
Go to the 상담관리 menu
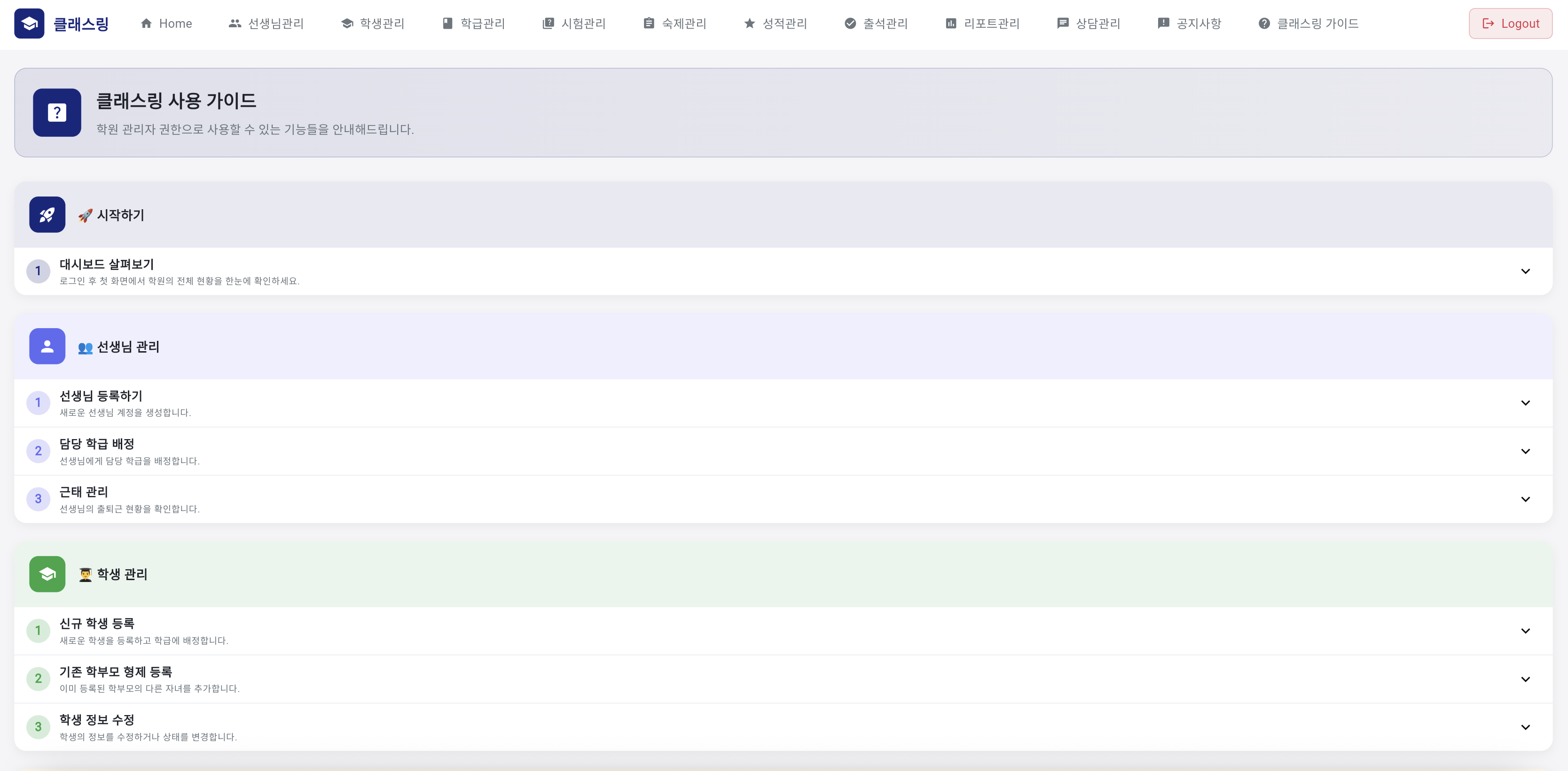click(1089, 24)
